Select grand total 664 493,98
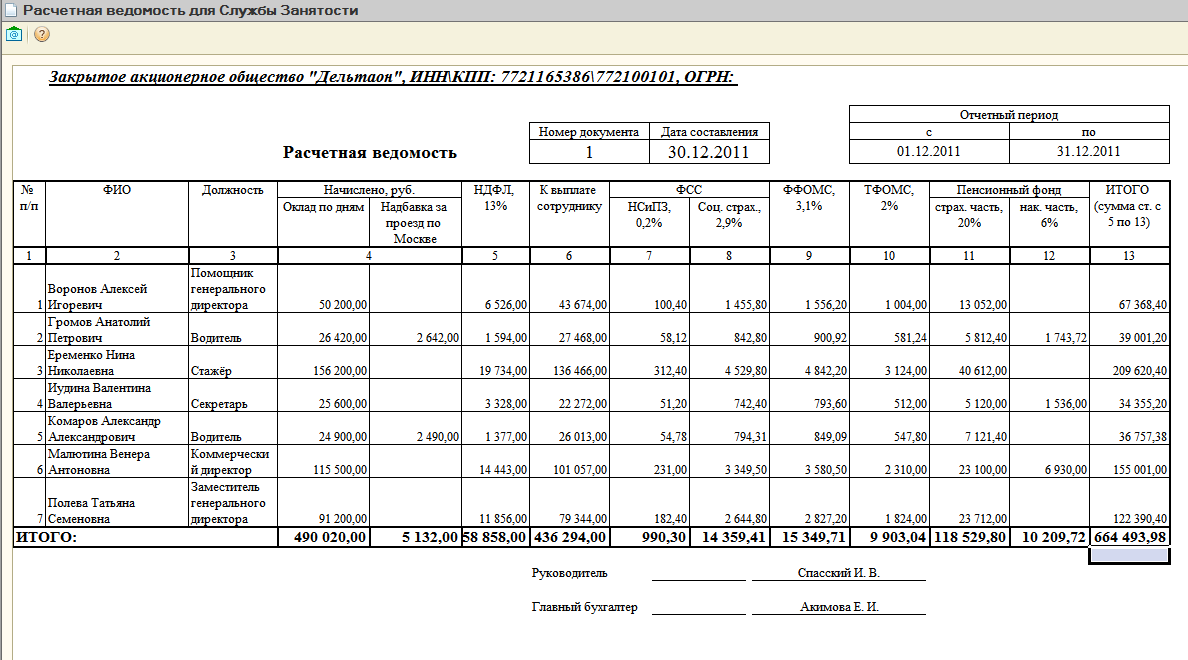Viewport: 1188px width, 660px height. click(1130, 537)
